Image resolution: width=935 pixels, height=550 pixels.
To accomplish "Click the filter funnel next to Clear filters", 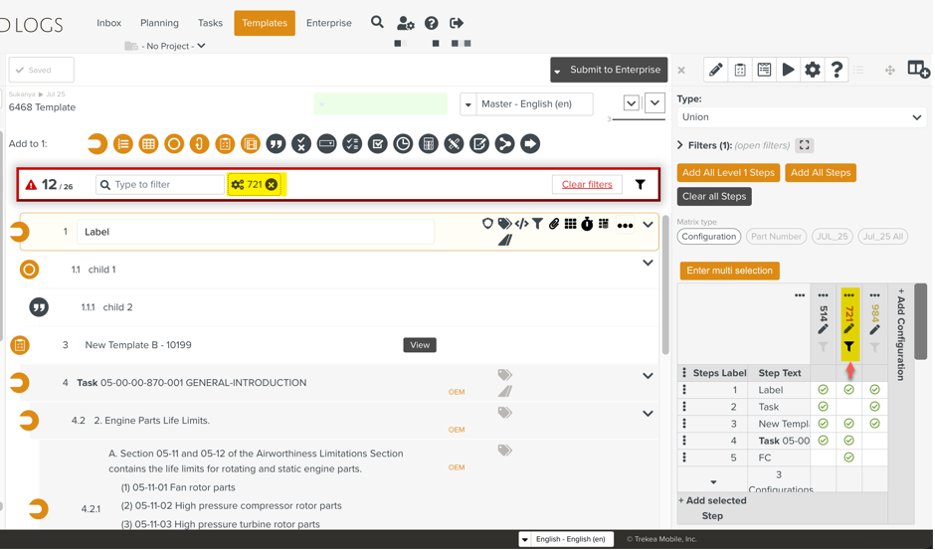I will (640, 185).
